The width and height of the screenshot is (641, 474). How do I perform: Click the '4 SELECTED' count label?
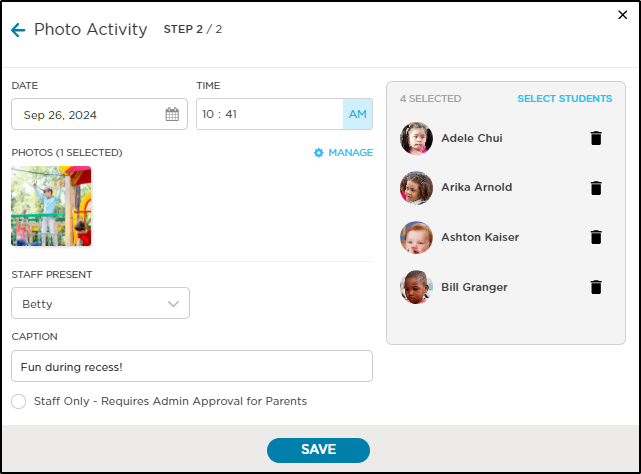430,99
